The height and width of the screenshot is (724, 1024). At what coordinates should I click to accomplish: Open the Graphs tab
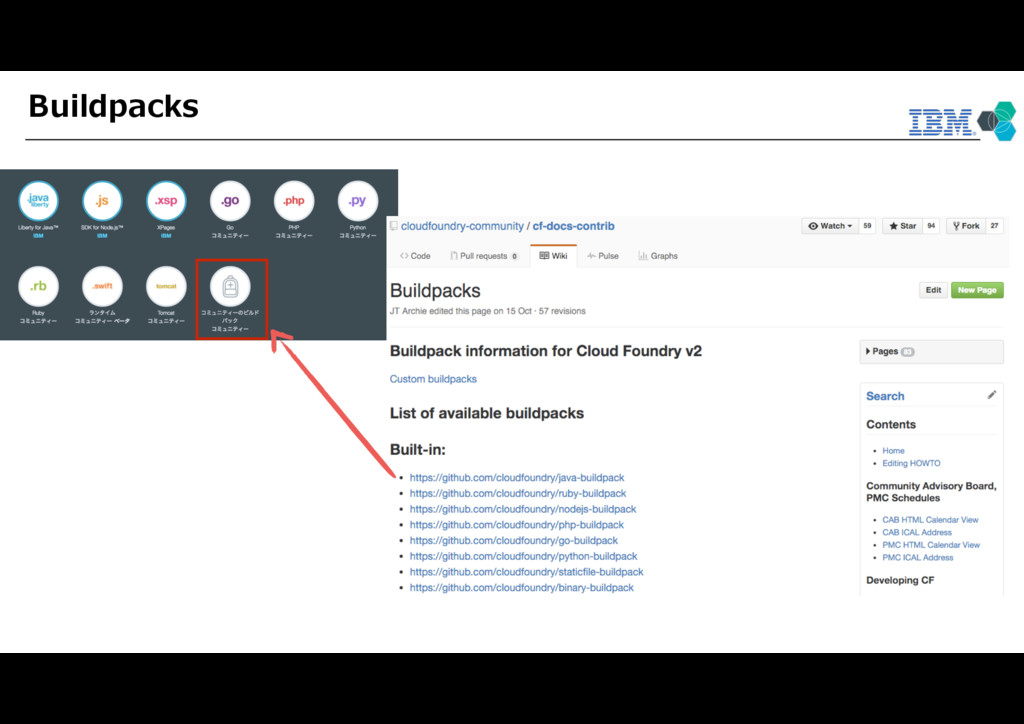pyautogui.click(x=658, y=256)
